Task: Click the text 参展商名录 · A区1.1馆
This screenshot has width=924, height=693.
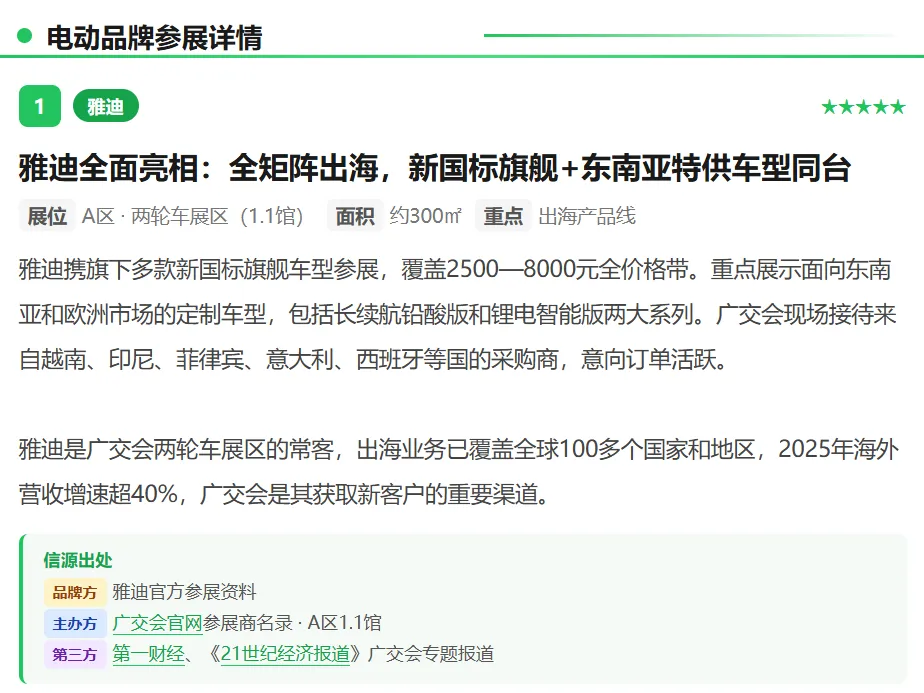Action: [x=292, y=623]
